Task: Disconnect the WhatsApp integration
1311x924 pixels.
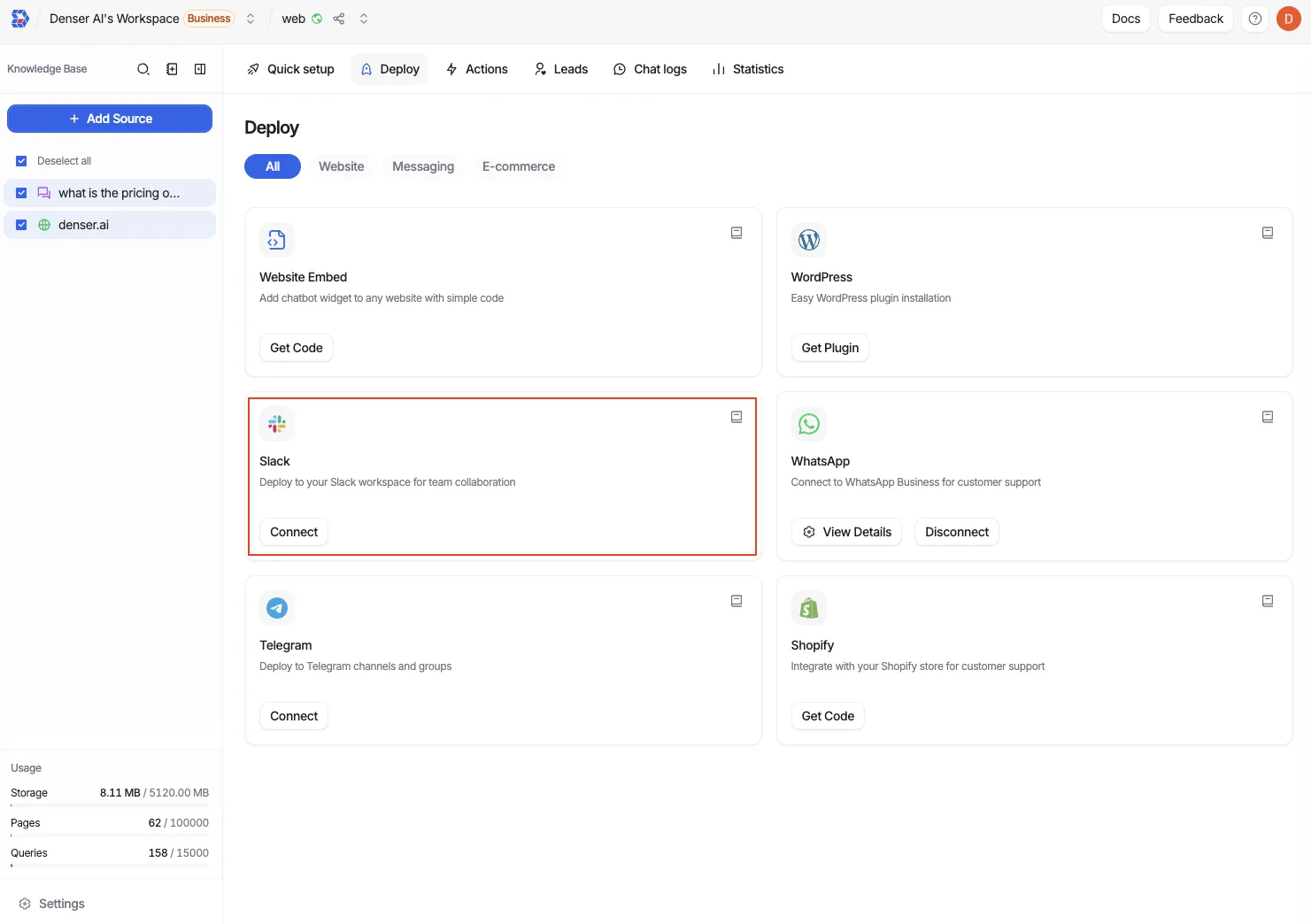Action: coord(957,532)
